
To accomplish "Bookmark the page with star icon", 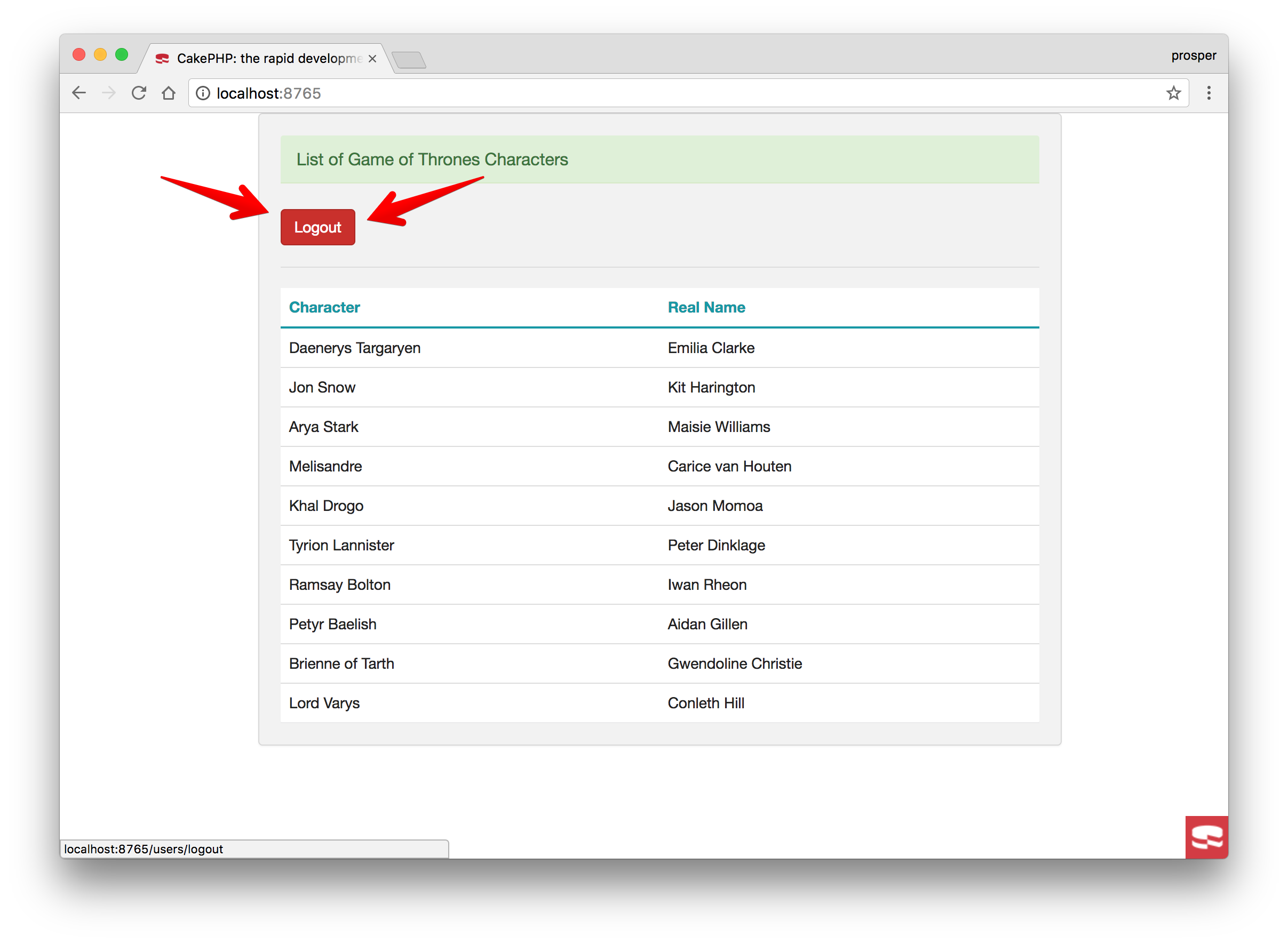I will tap(1173, 93).
